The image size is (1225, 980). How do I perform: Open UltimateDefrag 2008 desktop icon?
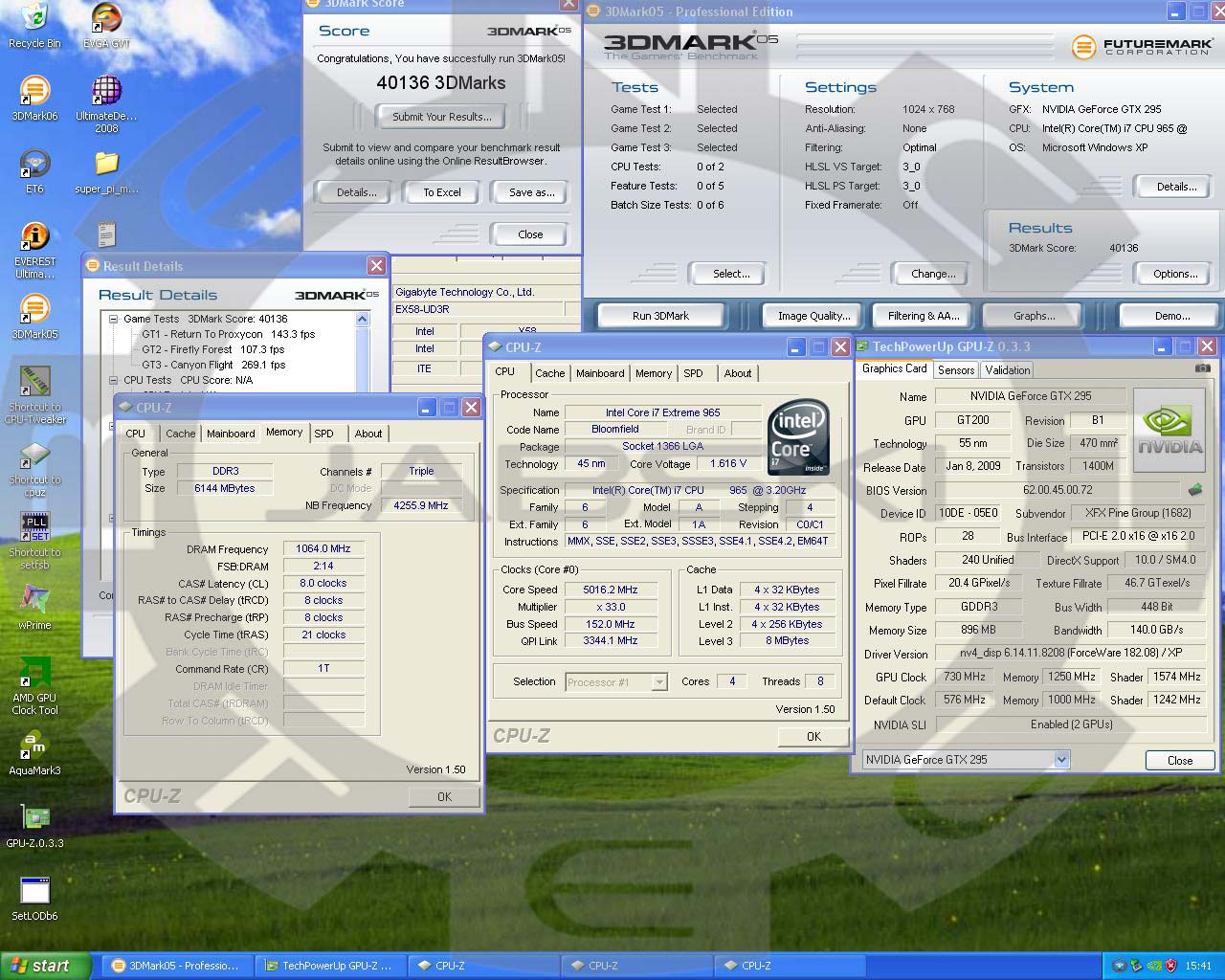click(x=106, y=104)
